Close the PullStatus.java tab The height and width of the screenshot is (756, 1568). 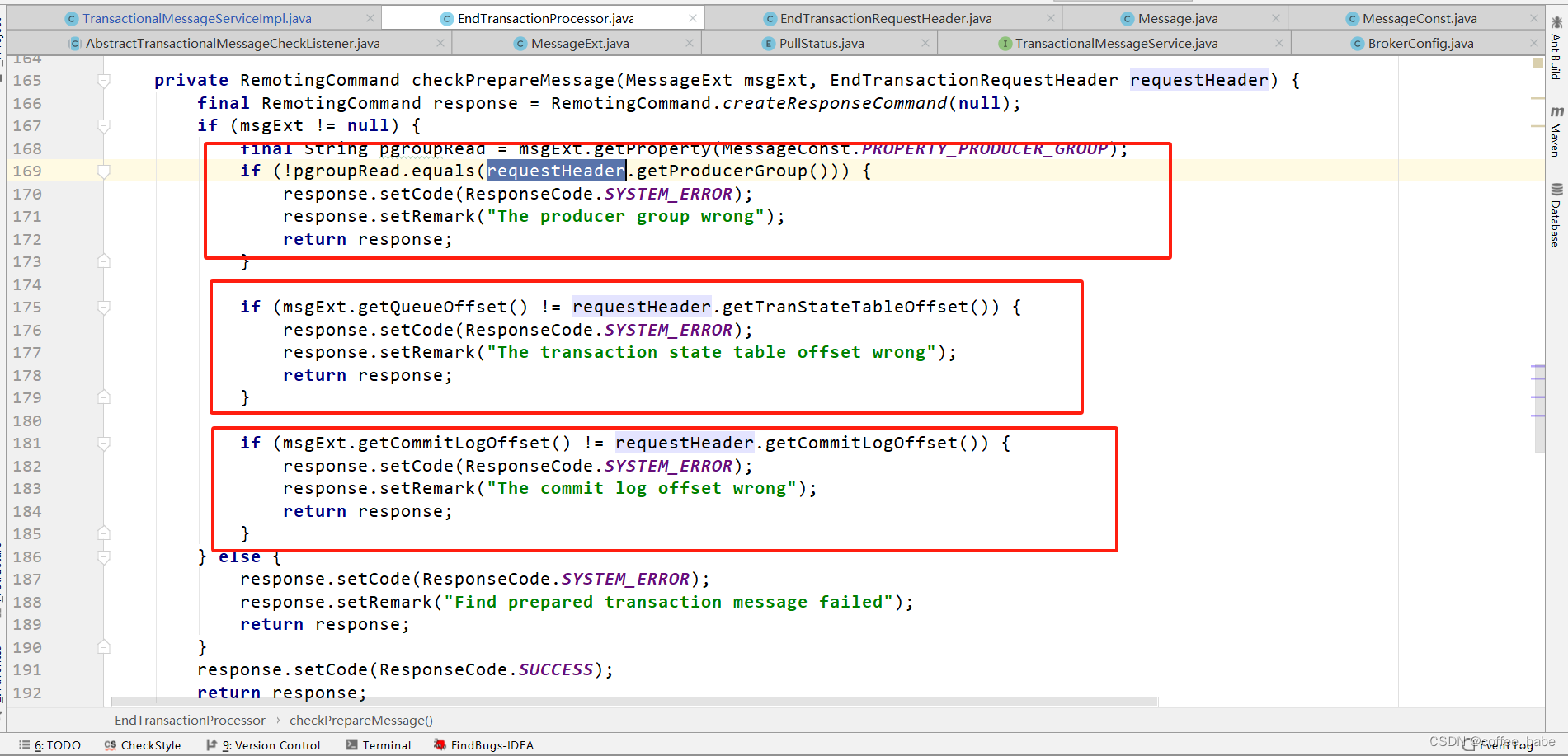(x=925, y=43)
